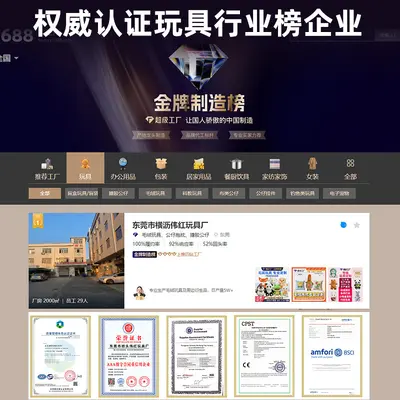
Task: View the 荣誉证书 red honor certificate
Action: pos(129,356)
